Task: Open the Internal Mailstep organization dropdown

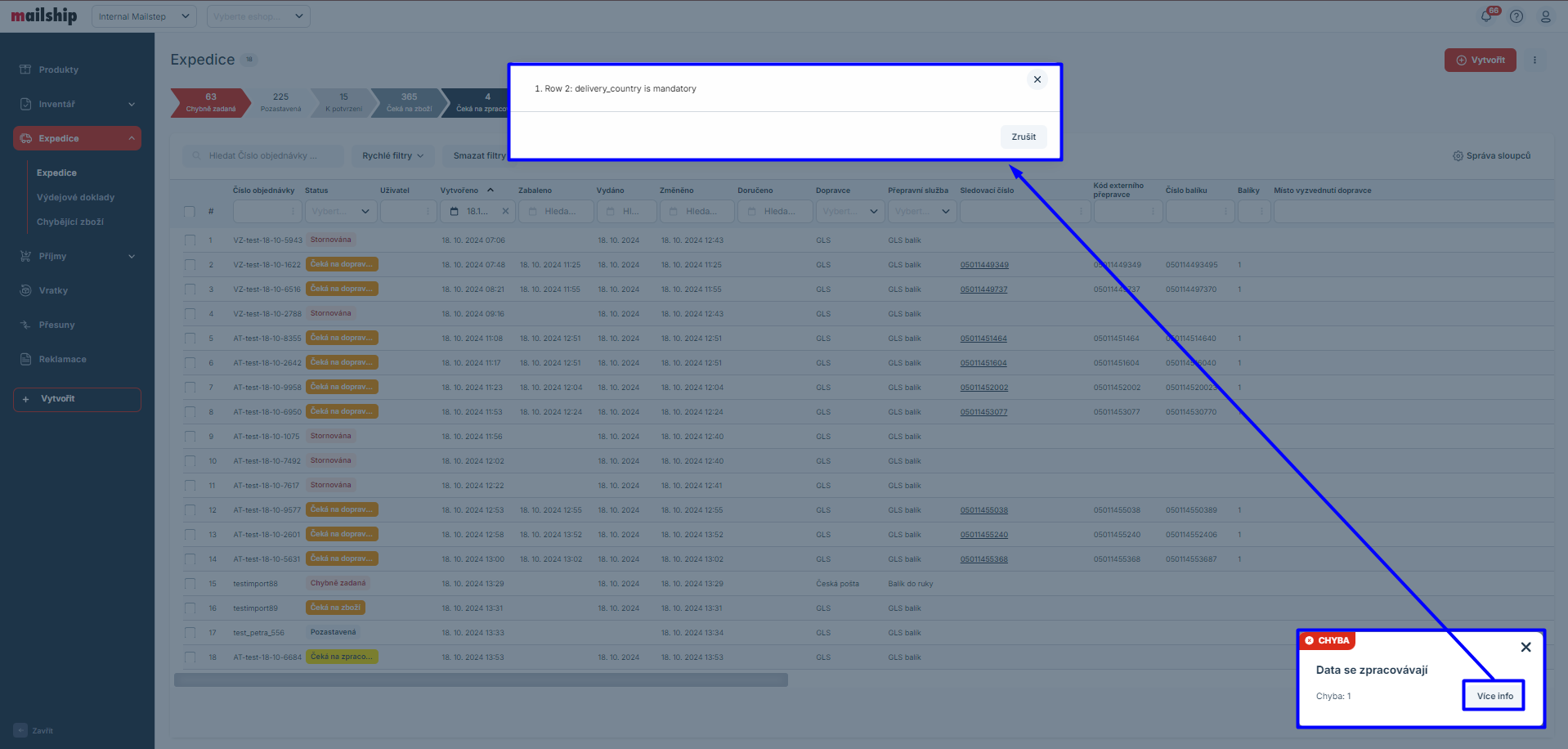Action: click(x=143, y=16)
